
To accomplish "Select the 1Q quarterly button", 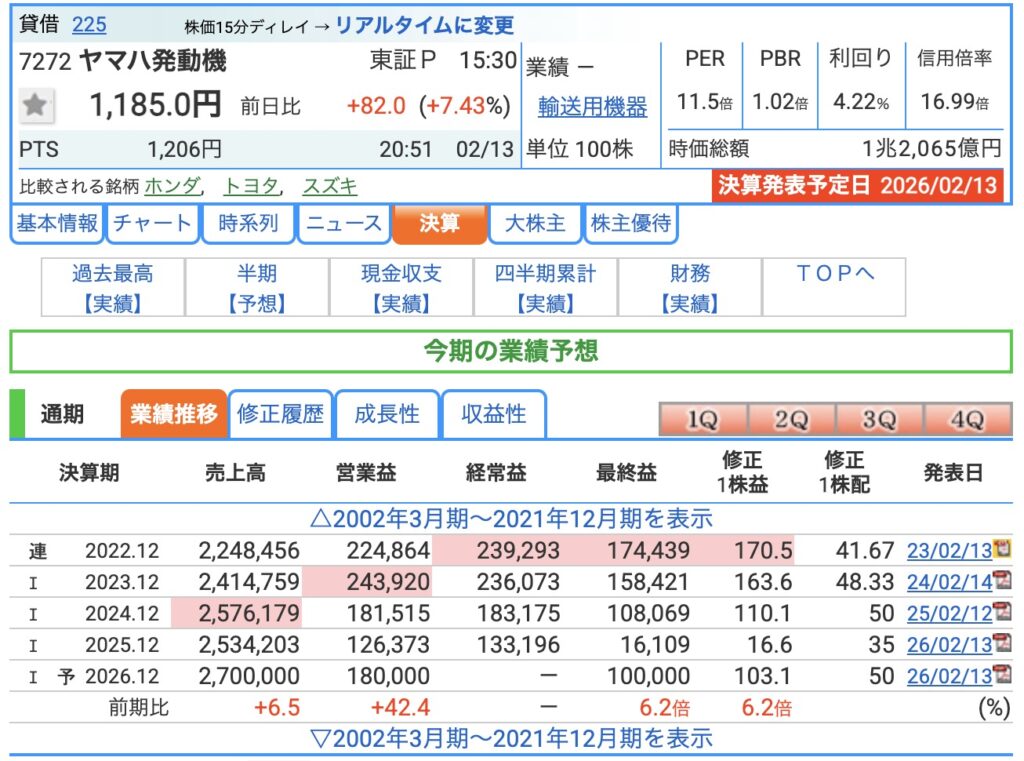I will [702, 420].
